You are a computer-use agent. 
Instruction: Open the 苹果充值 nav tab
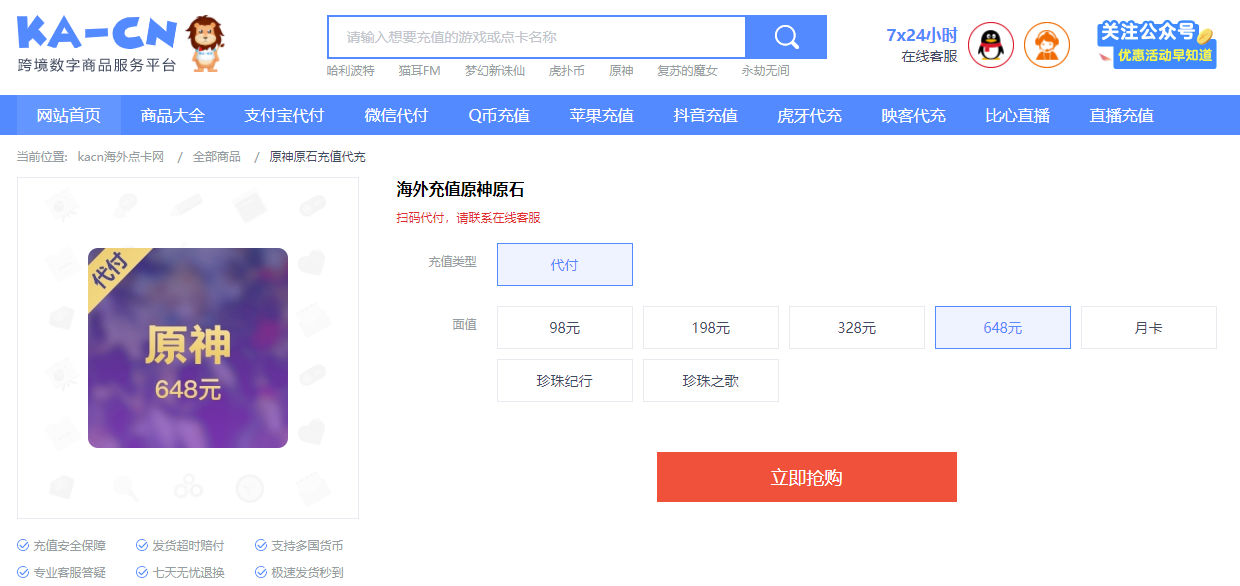[x=602, y=115]
